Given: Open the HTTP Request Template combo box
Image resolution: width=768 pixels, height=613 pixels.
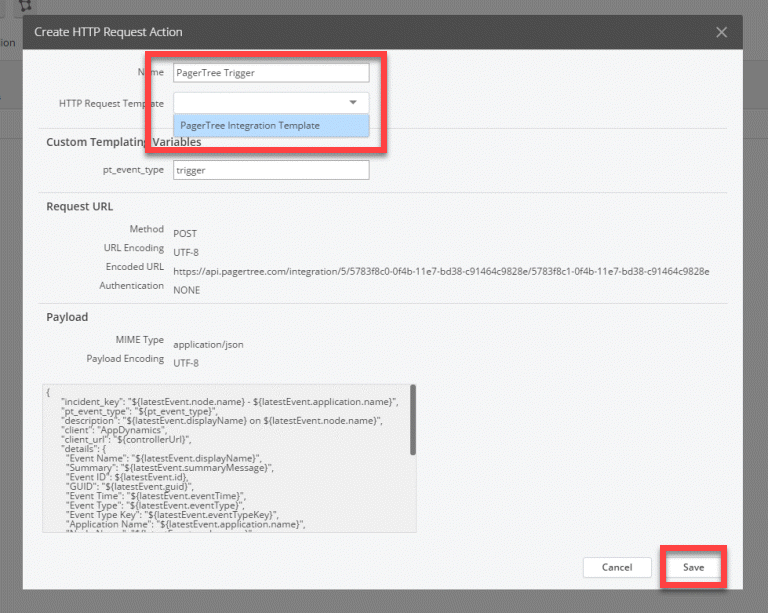Looking at the screenshot, I should [260, 103].
